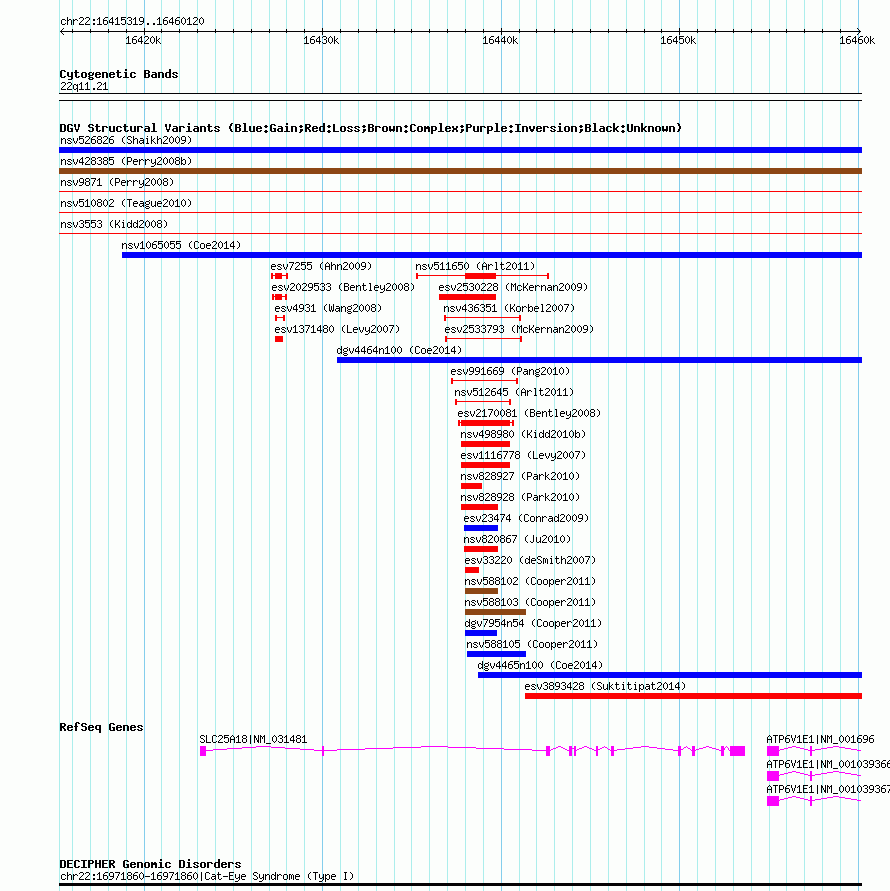Click the 16440k ruler position label
Viewport: 890px width, 891px height.
pyautogui.click(x=500, y=41)
